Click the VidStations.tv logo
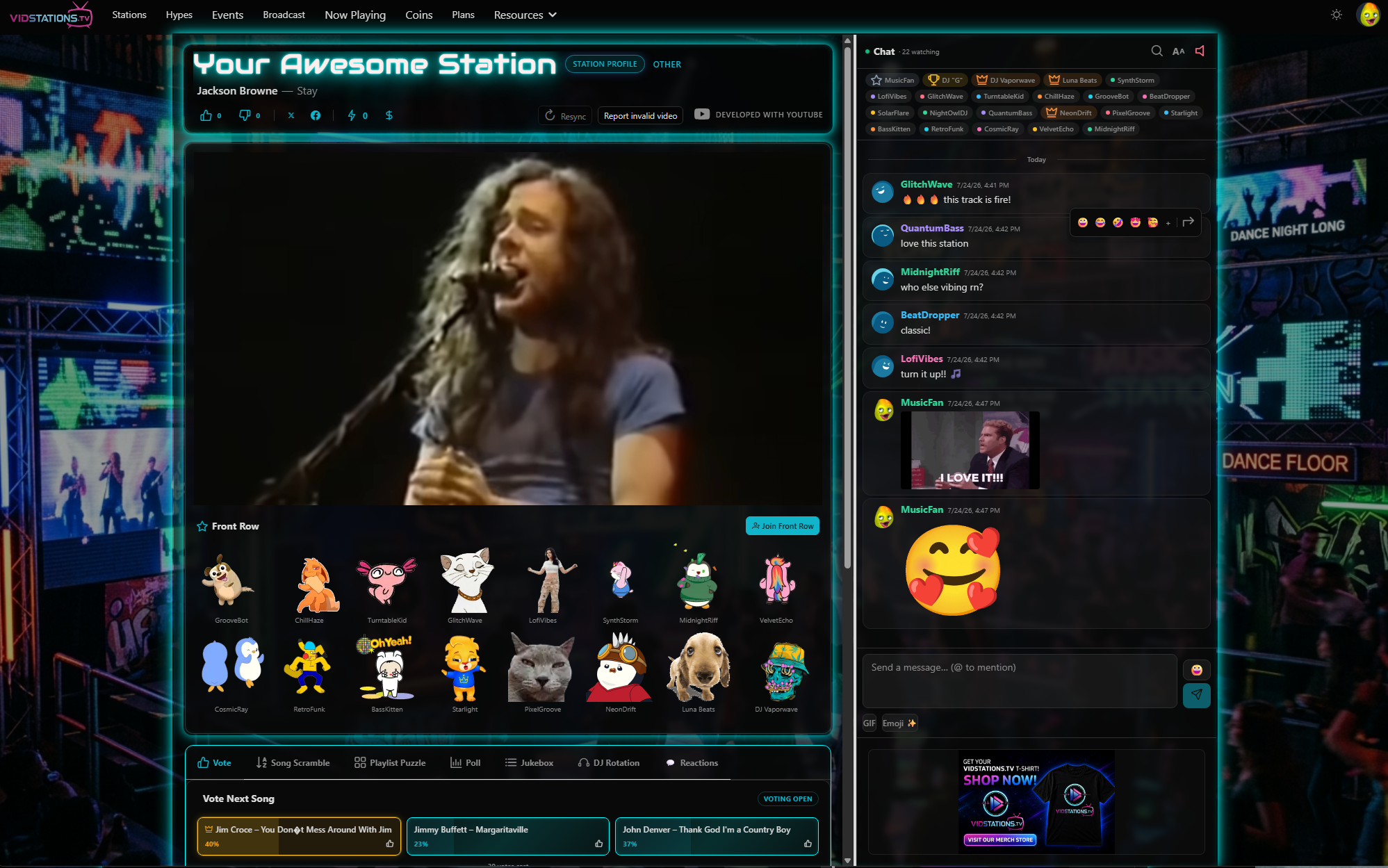Screen dimensions: 1388x868 (x=51, y=15)
